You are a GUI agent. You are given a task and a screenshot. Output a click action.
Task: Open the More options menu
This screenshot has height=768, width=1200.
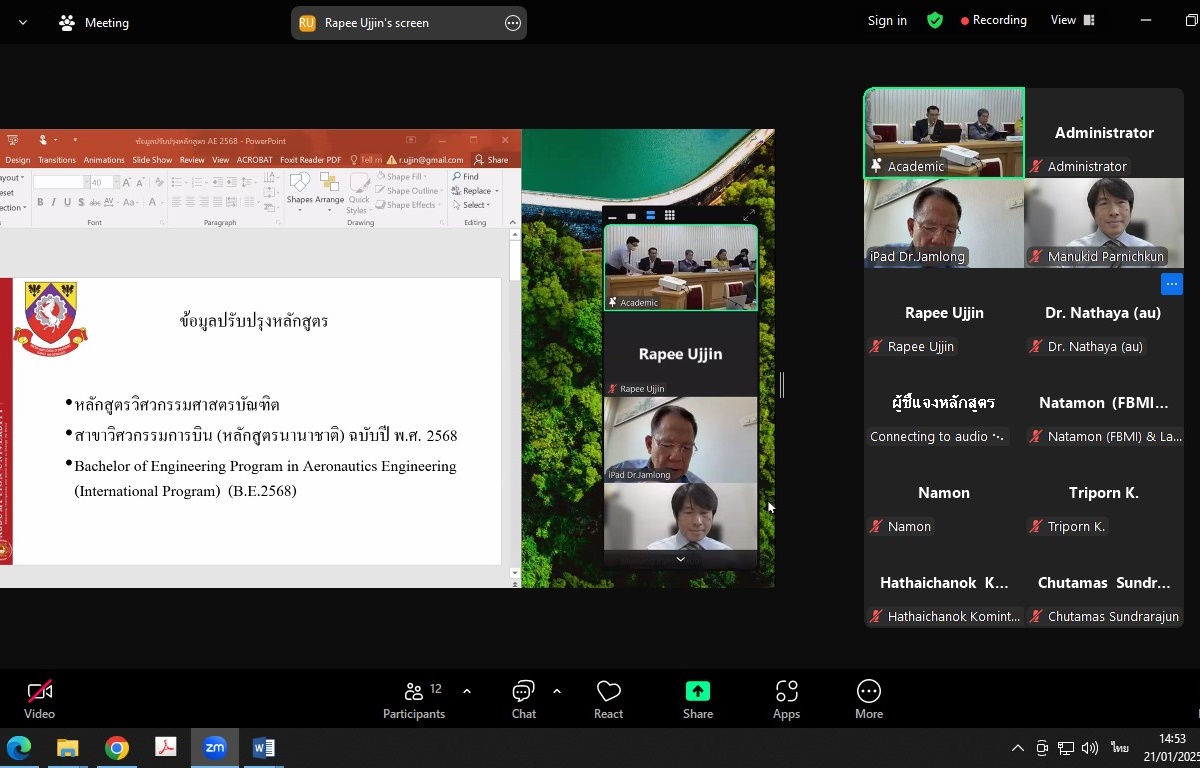pyautogui.click(x=868, y=699)
